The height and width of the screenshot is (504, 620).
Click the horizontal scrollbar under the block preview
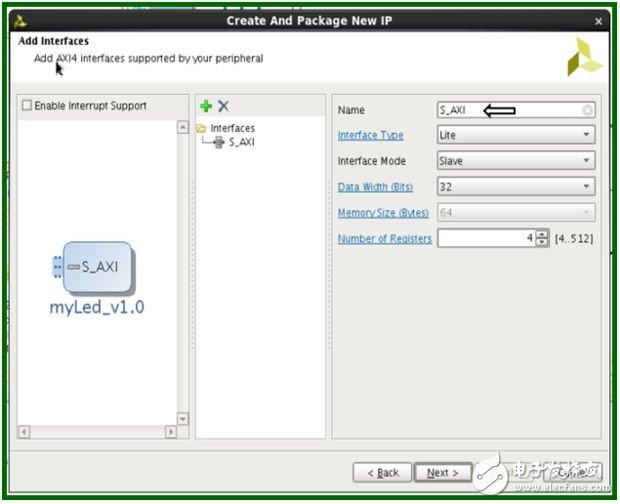96,431
